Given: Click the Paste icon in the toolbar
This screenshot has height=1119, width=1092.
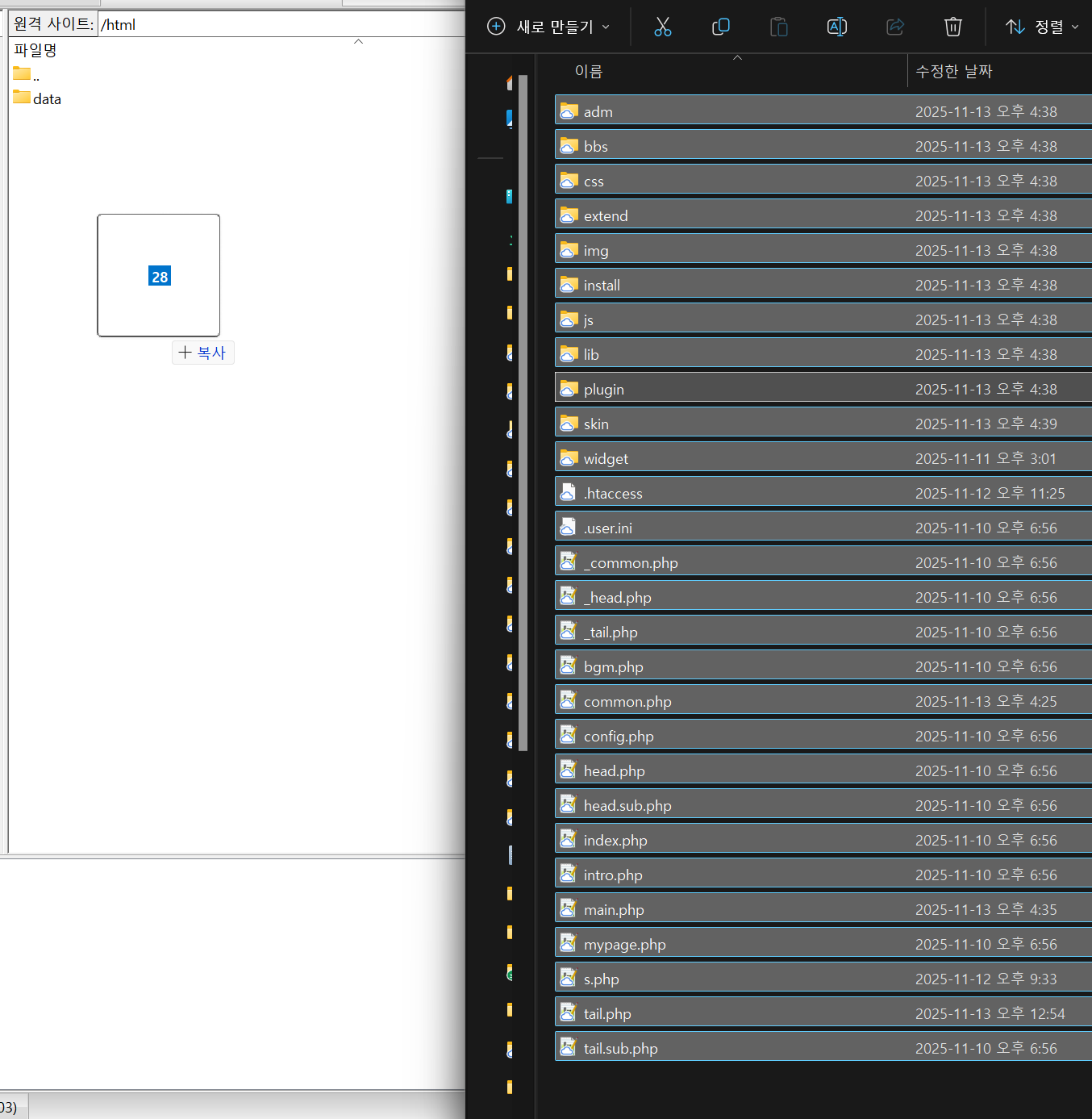Looking at the screenshot, I should pyautogui.click(x=779, y=27).
